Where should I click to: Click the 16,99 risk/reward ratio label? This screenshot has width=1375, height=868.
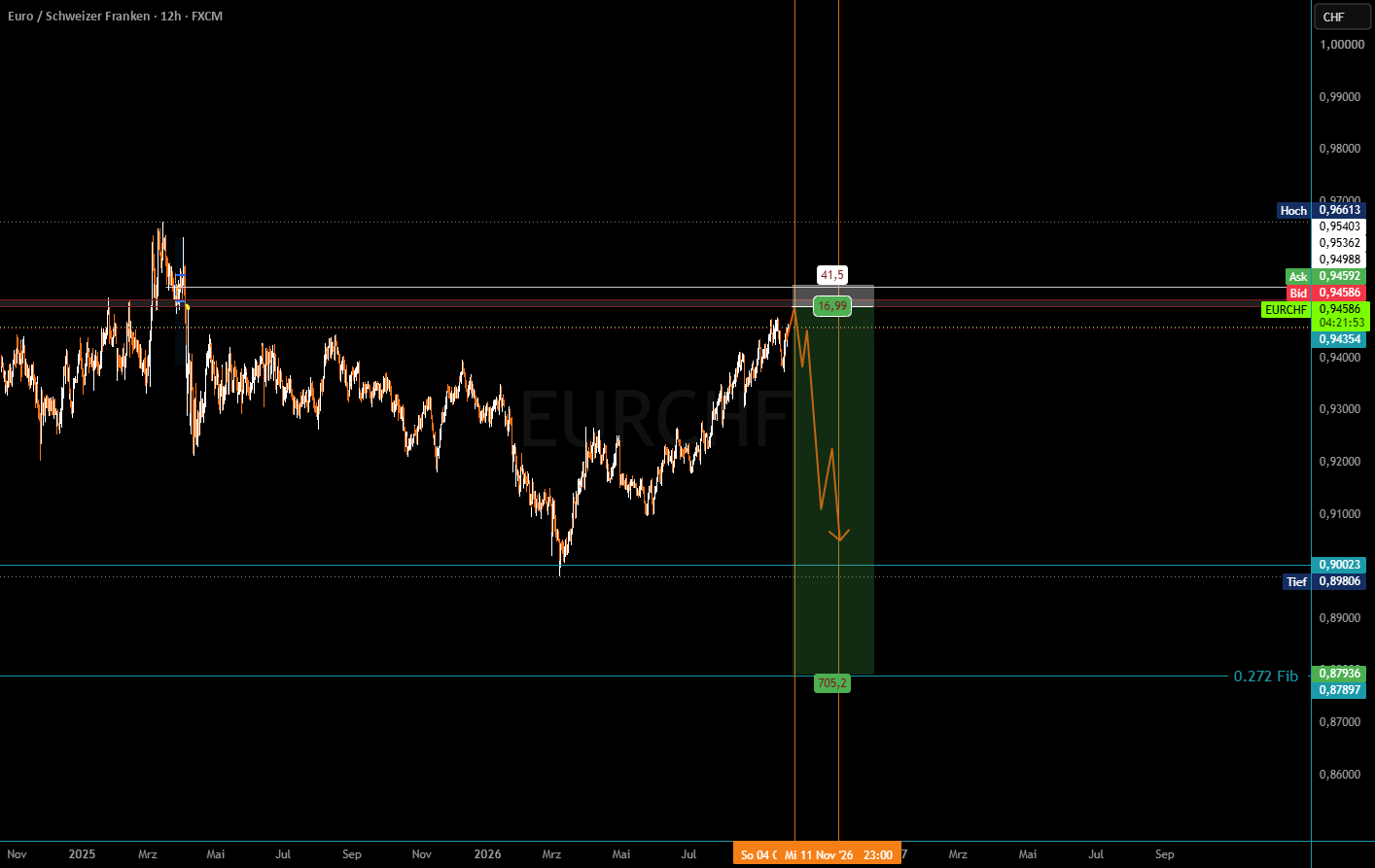pyautogui.click(x=832, y=306)
